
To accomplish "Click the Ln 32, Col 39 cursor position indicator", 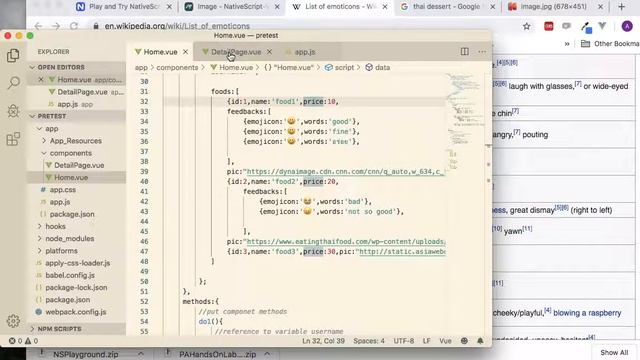I will (x=323, y=341).
